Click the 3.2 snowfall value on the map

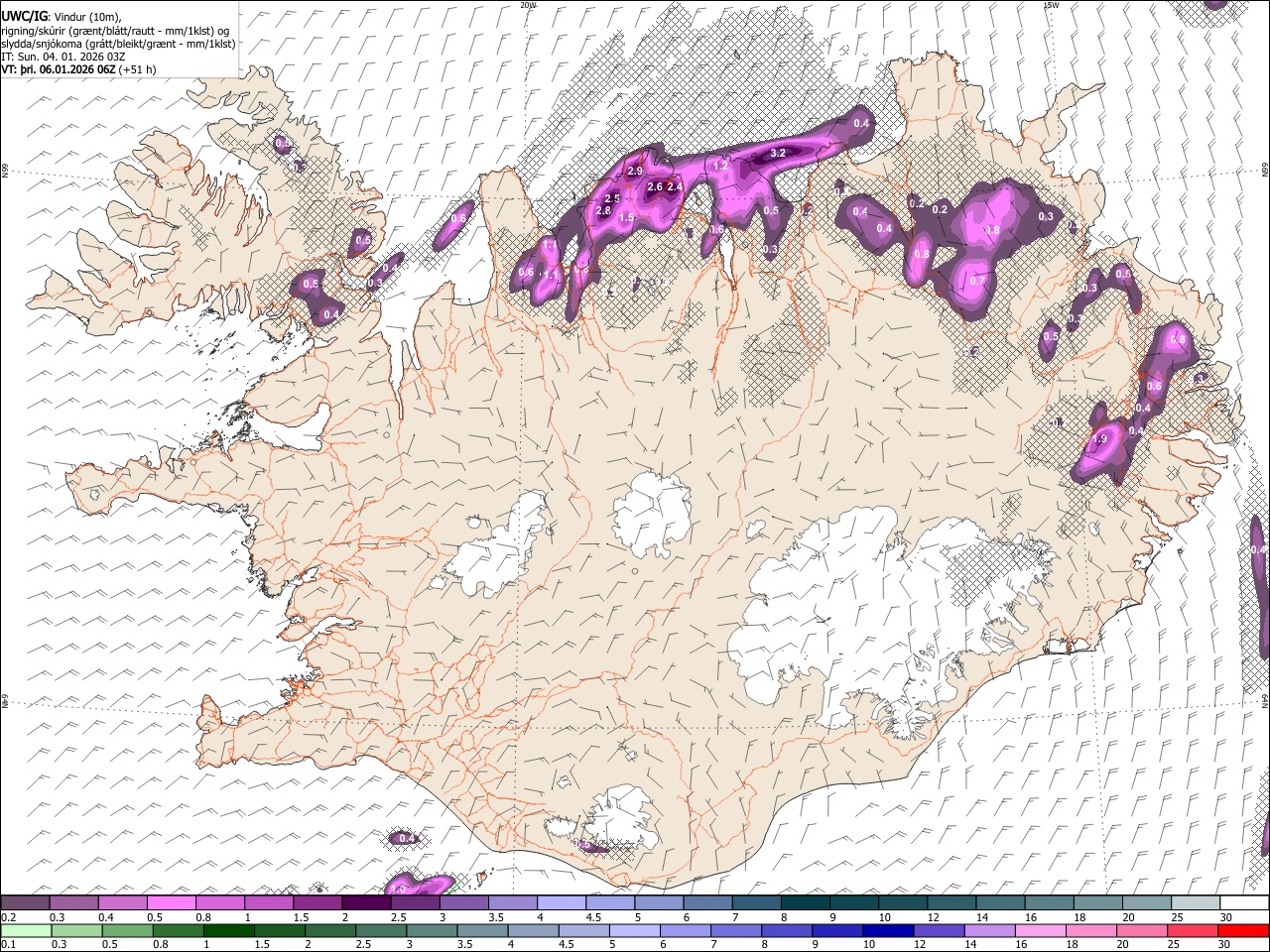778,153
